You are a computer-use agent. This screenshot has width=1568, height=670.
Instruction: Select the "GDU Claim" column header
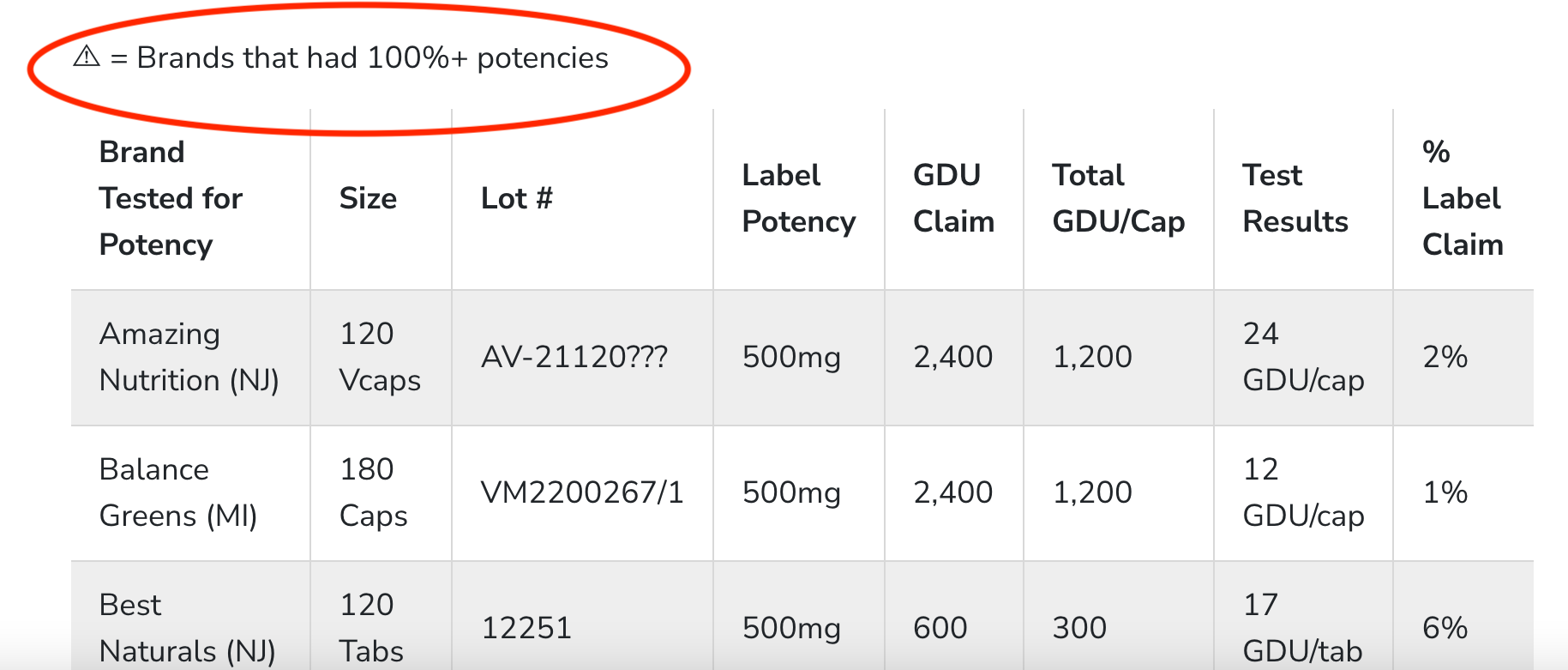[x=953, y=198]
